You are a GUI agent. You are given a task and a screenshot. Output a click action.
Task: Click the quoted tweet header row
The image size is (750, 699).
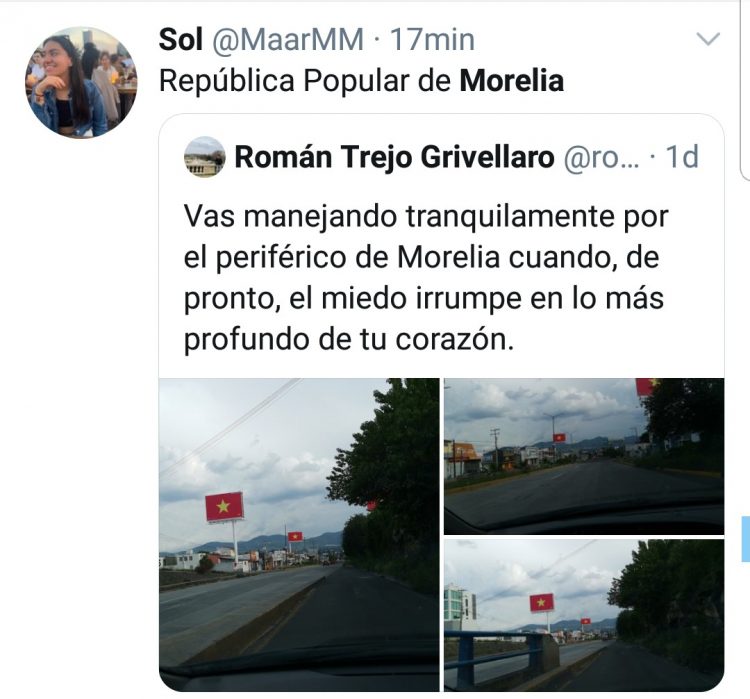point(441,157)
